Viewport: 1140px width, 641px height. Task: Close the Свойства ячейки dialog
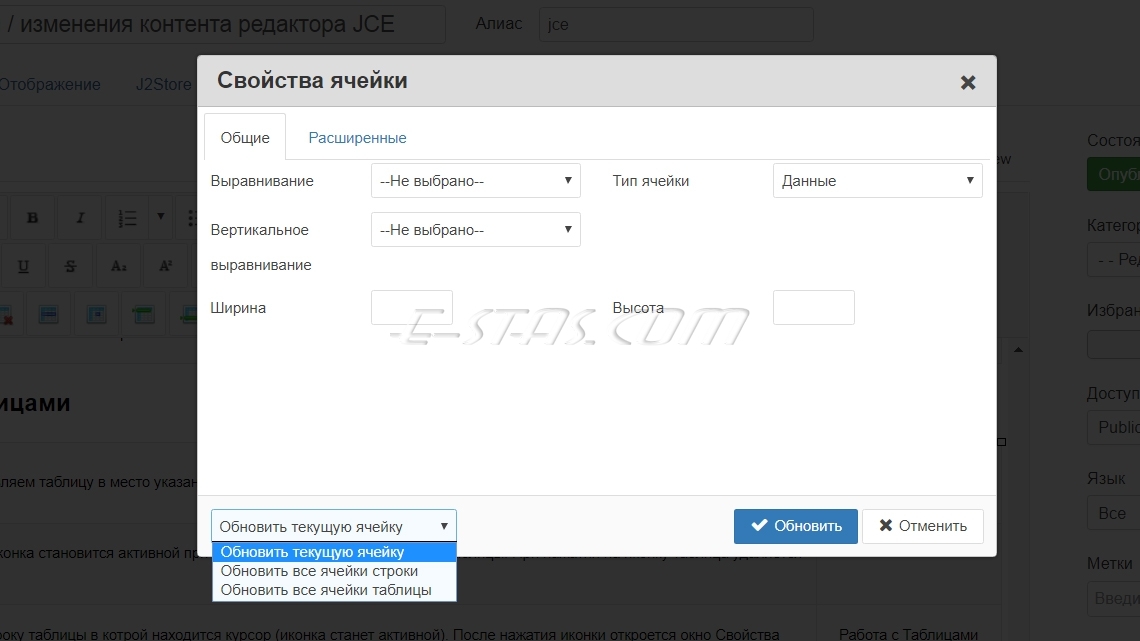click(x=968, y=82)
